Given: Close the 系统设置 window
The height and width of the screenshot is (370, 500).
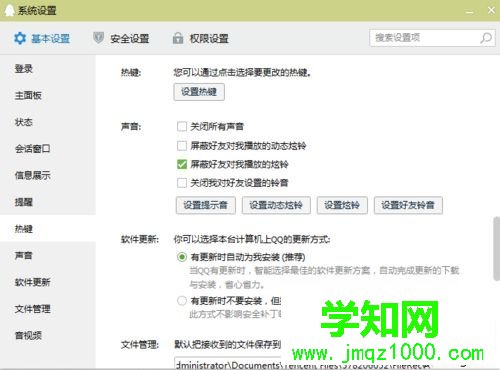Looking at the screenshot, I should (491, 10).
